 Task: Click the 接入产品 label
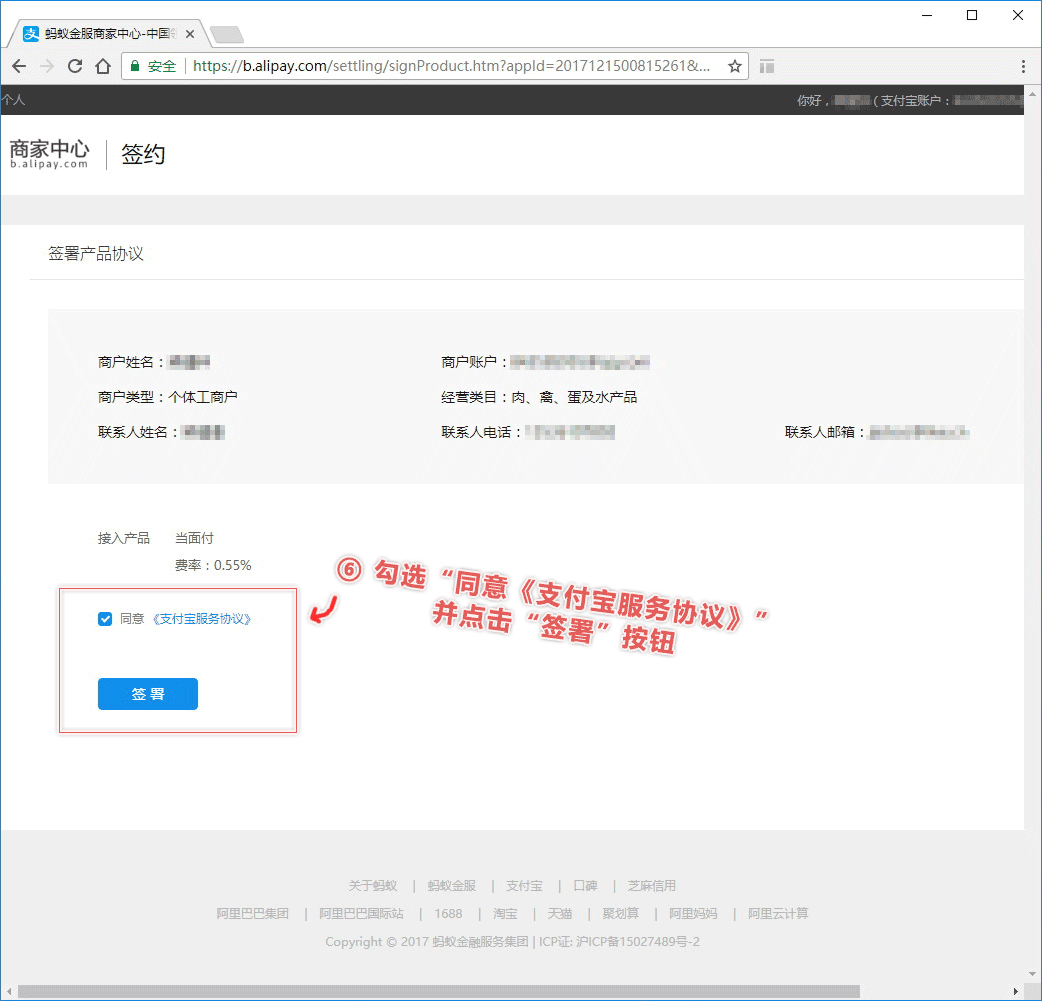point(124,538)
